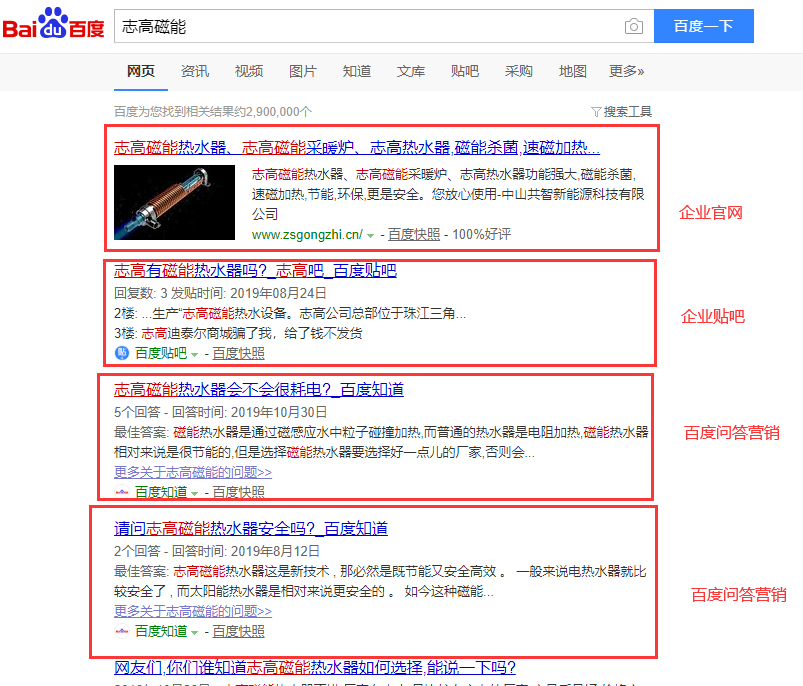803x686 pixels.
Task: Switch to the 视频 tab
Action: tap(249, 71)
